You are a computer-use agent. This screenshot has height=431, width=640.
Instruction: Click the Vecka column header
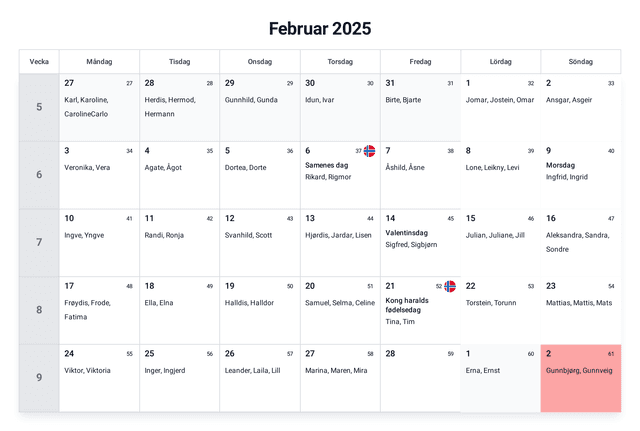coord(39,62)
